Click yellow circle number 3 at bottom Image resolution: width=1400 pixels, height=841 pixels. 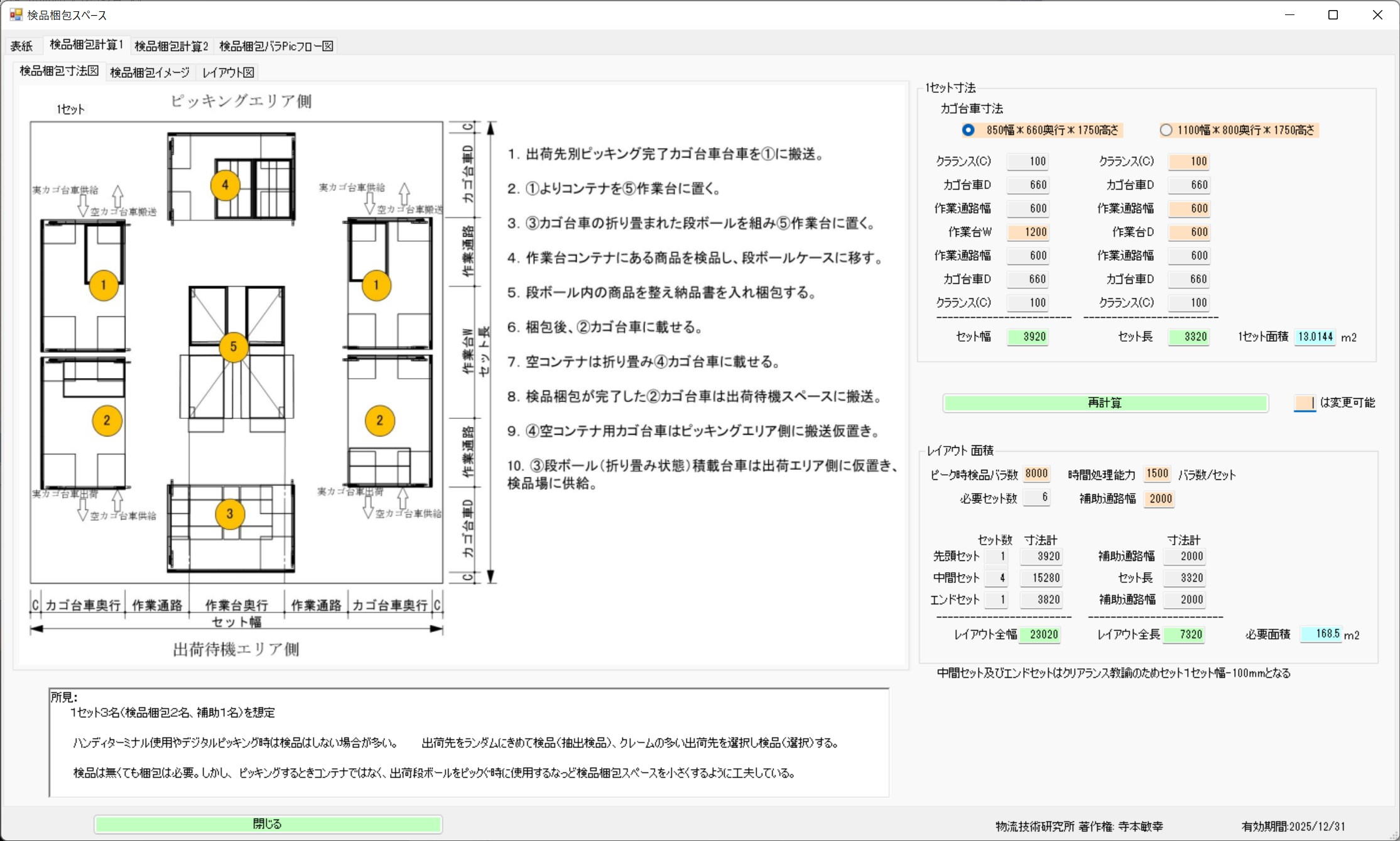point(229,514)
